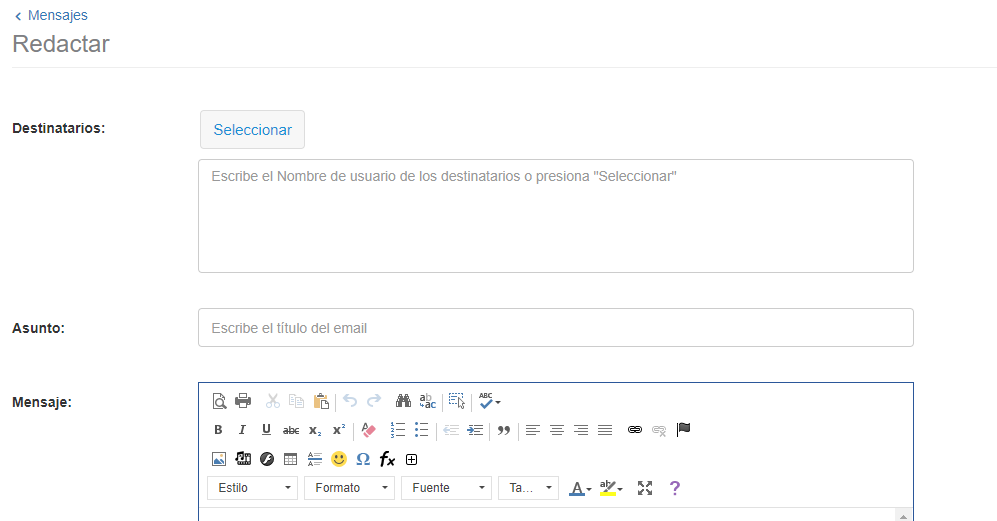Toggle underline text formatting
Viewport: 997px width, 521px height.
pyautogui.click(x=266, y=430)
